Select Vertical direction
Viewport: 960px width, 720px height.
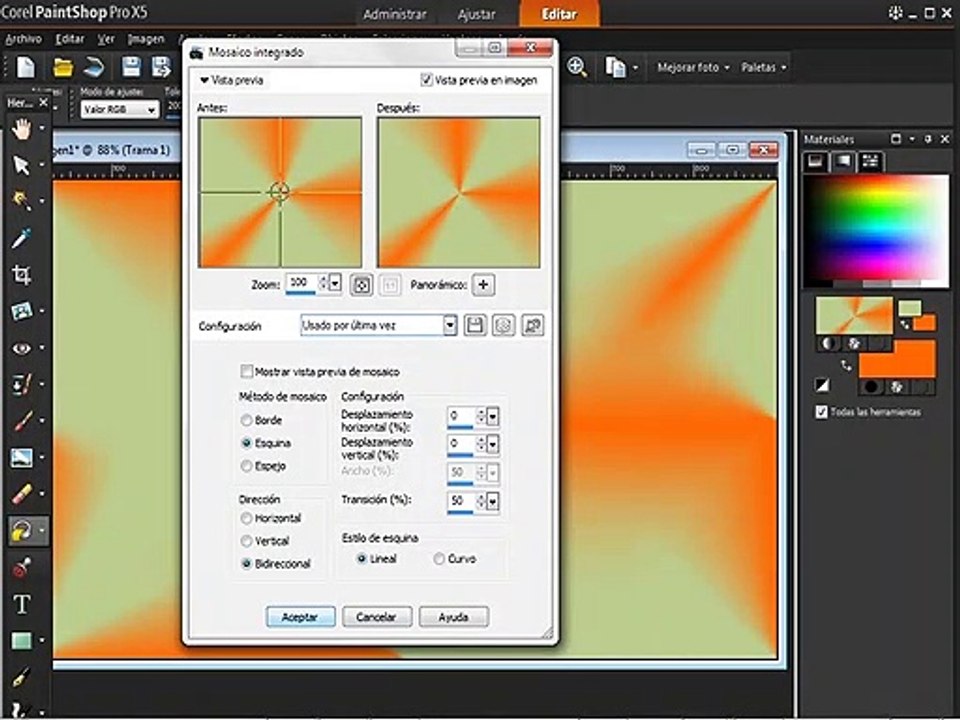point(246,541)
